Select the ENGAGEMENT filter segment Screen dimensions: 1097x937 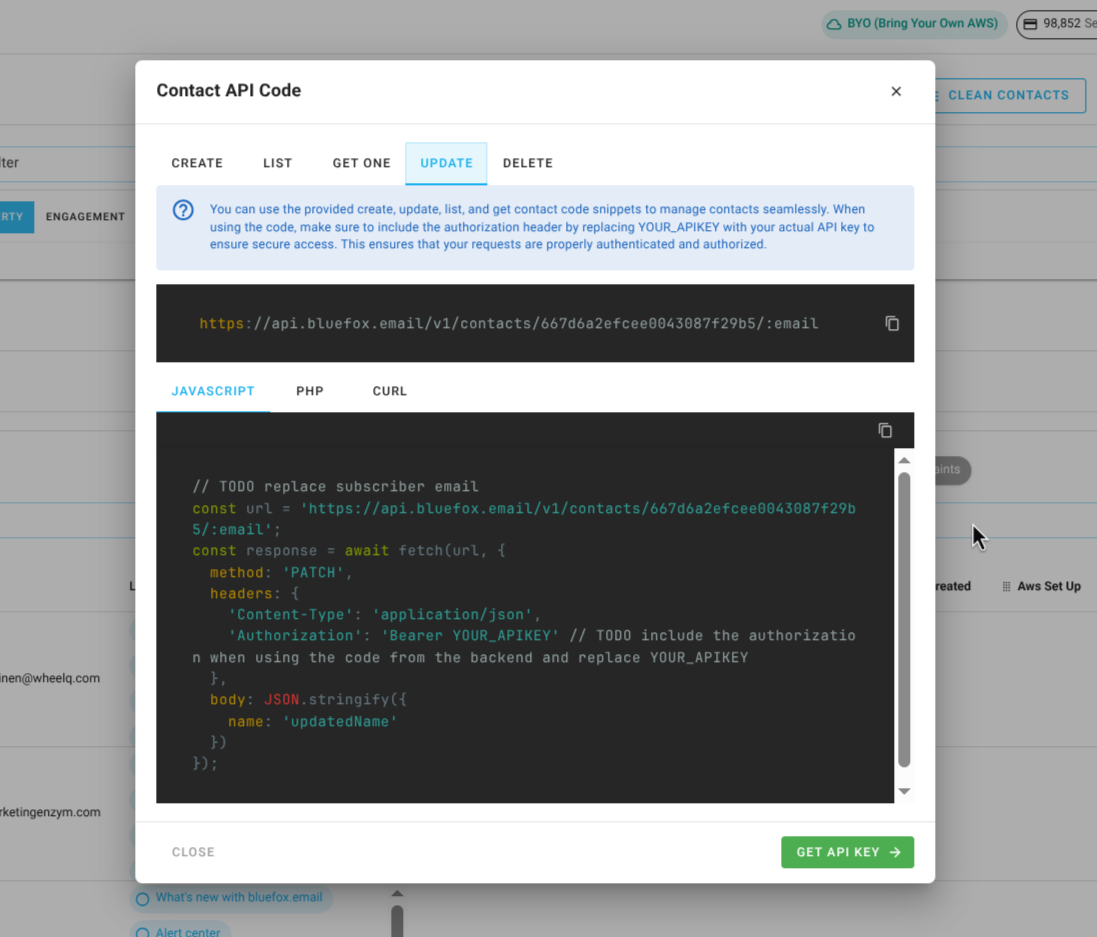coord(86,215)
